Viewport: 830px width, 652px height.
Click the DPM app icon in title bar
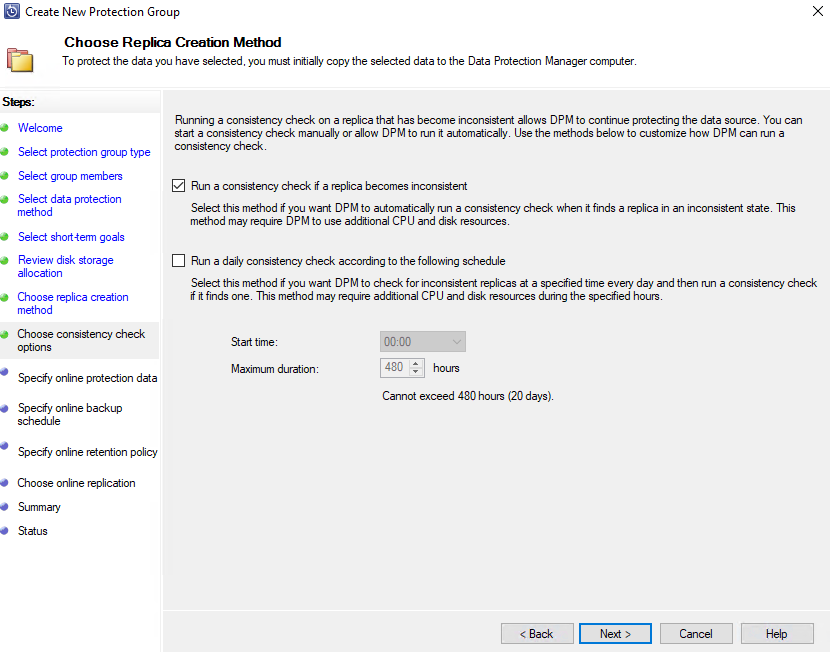[x=12, y=11]
